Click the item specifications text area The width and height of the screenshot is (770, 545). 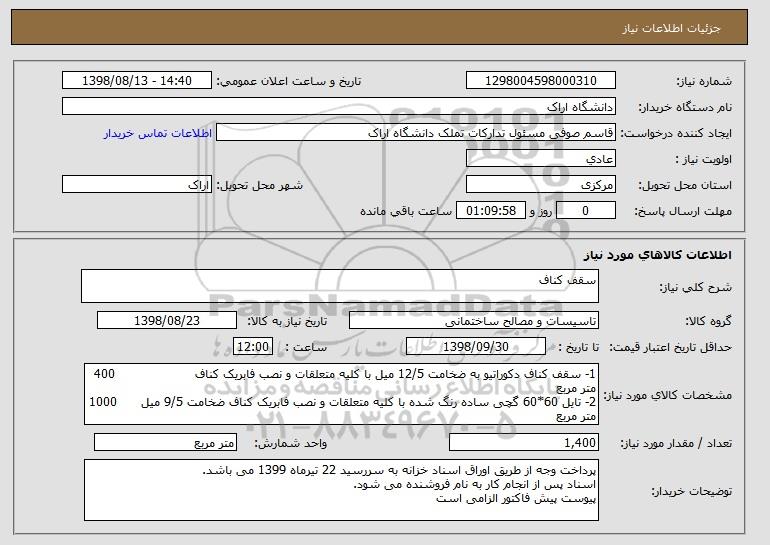[x=341, y=394]
